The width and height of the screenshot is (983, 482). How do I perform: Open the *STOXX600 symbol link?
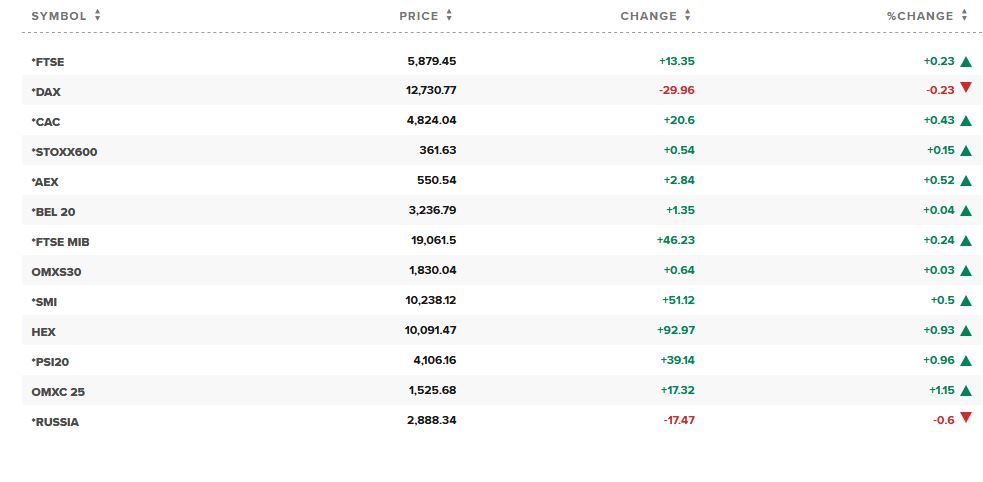tap(64, 152)
